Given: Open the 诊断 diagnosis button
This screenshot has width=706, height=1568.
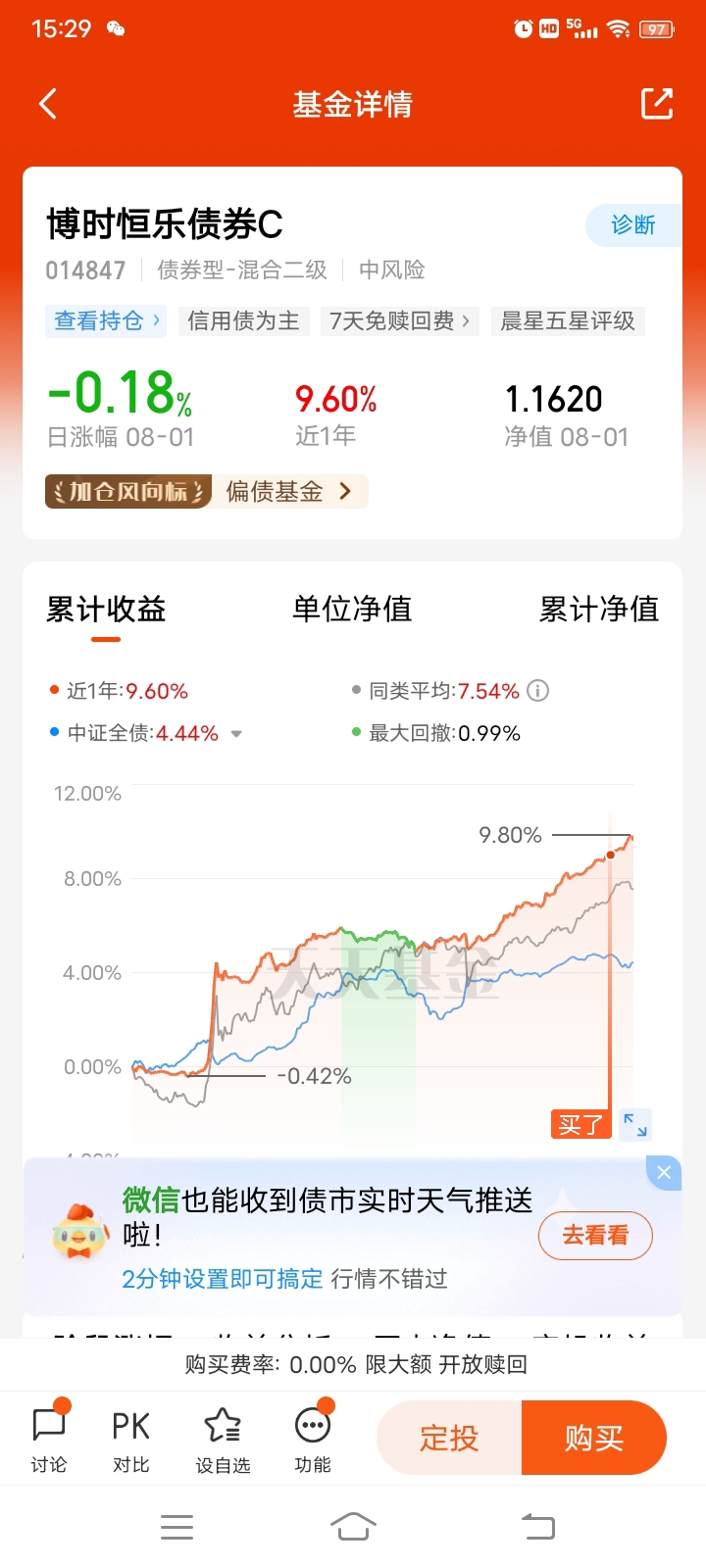Looking at the screenshot, I should [633, 225].
